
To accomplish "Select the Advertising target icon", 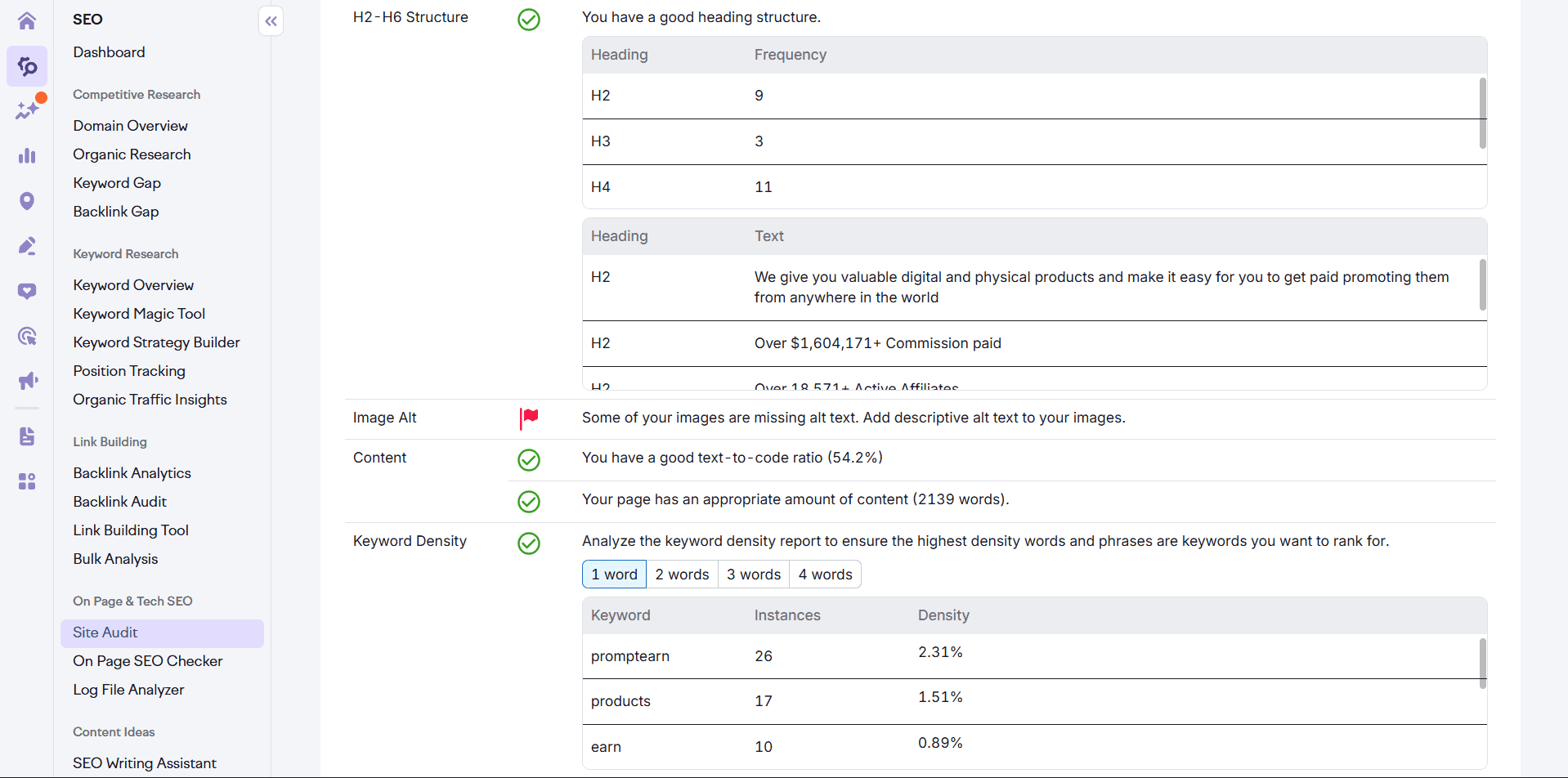I will point(27,336).
